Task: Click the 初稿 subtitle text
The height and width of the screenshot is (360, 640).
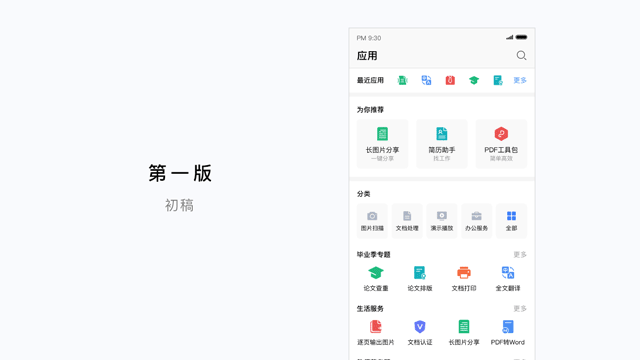Action: tap(179, 205)
